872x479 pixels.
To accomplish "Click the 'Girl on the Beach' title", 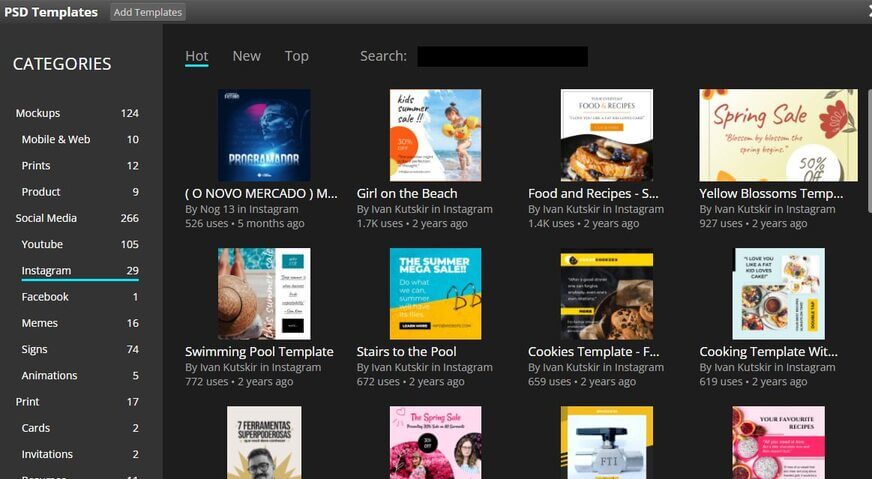I will tap(407, 194).
